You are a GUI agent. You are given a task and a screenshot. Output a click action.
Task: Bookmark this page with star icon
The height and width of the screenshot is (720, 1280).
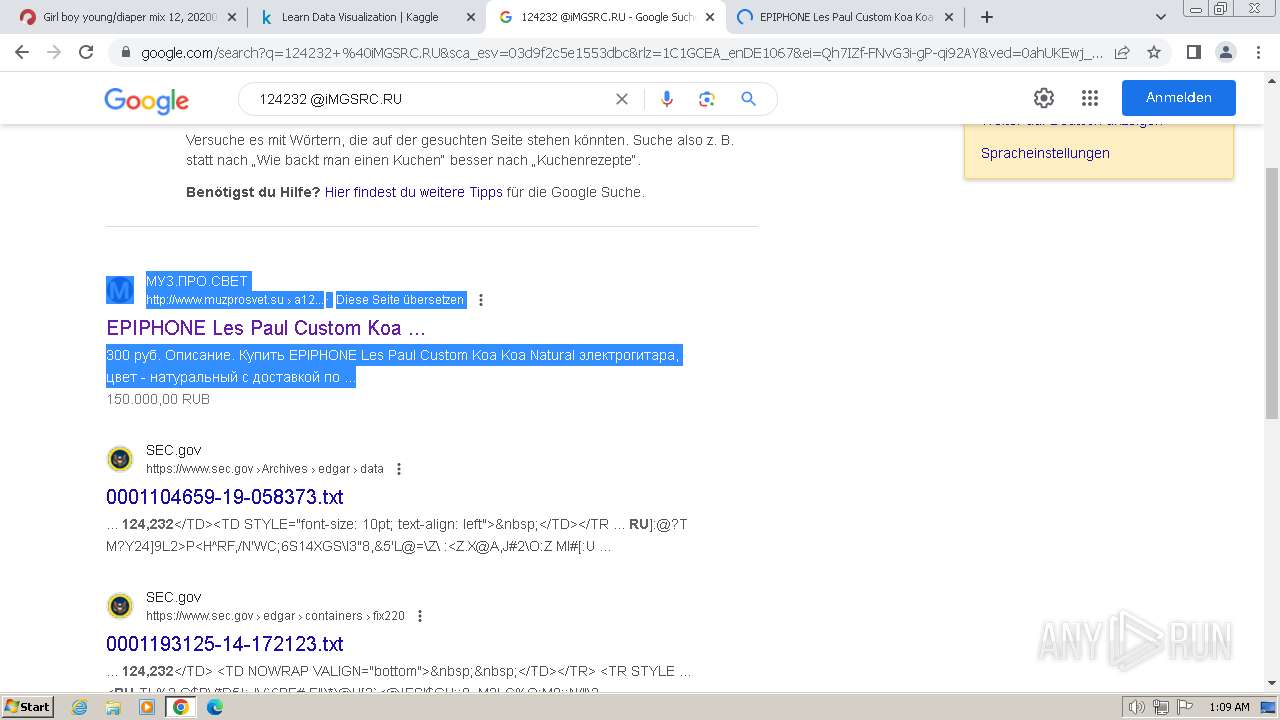1154,52
